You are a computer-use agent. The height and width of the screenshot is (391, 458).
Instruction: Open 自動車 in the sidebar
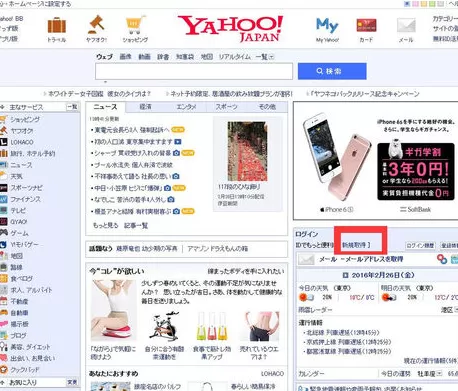(19, 313)
